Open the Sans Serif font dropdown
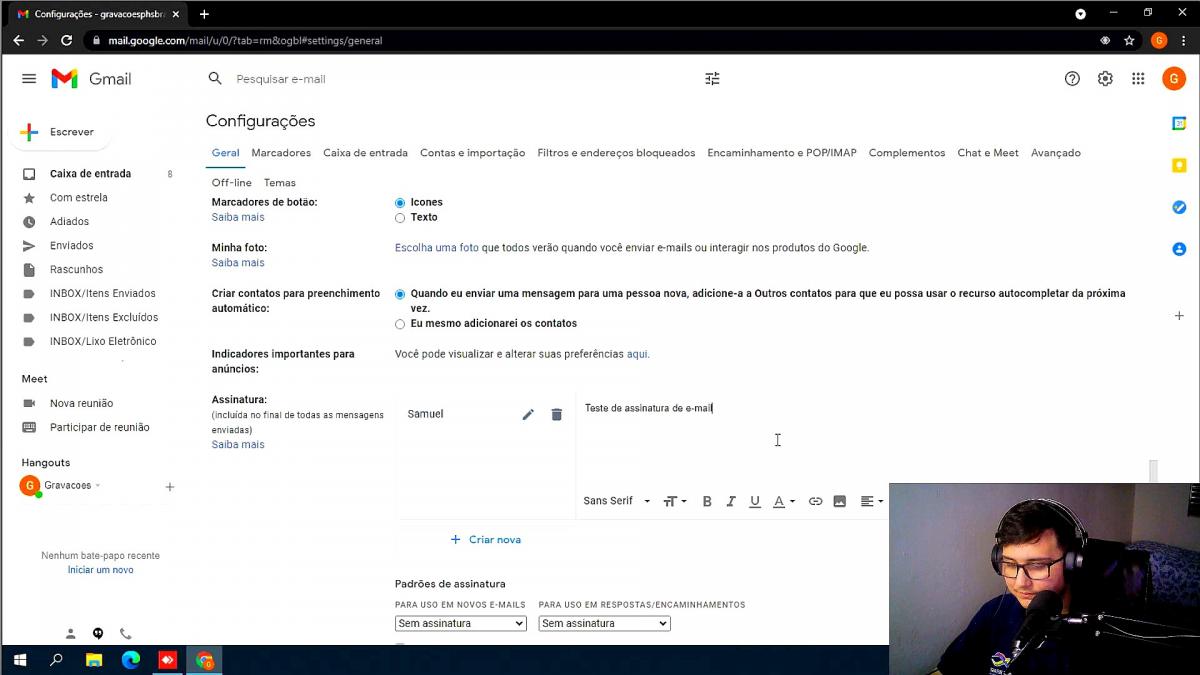This screenshot has height=675, width=1200. click(616, 501)
